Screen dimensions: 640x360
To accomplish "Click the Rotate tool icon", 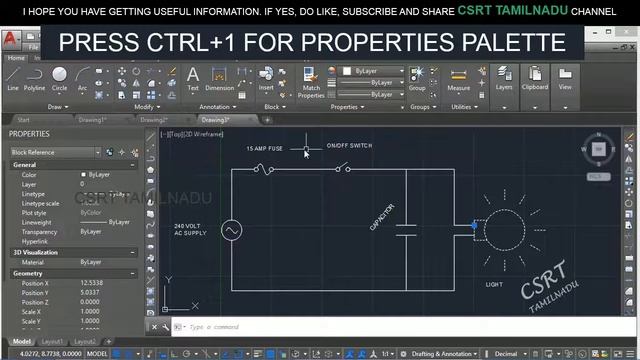I will 136,71.
